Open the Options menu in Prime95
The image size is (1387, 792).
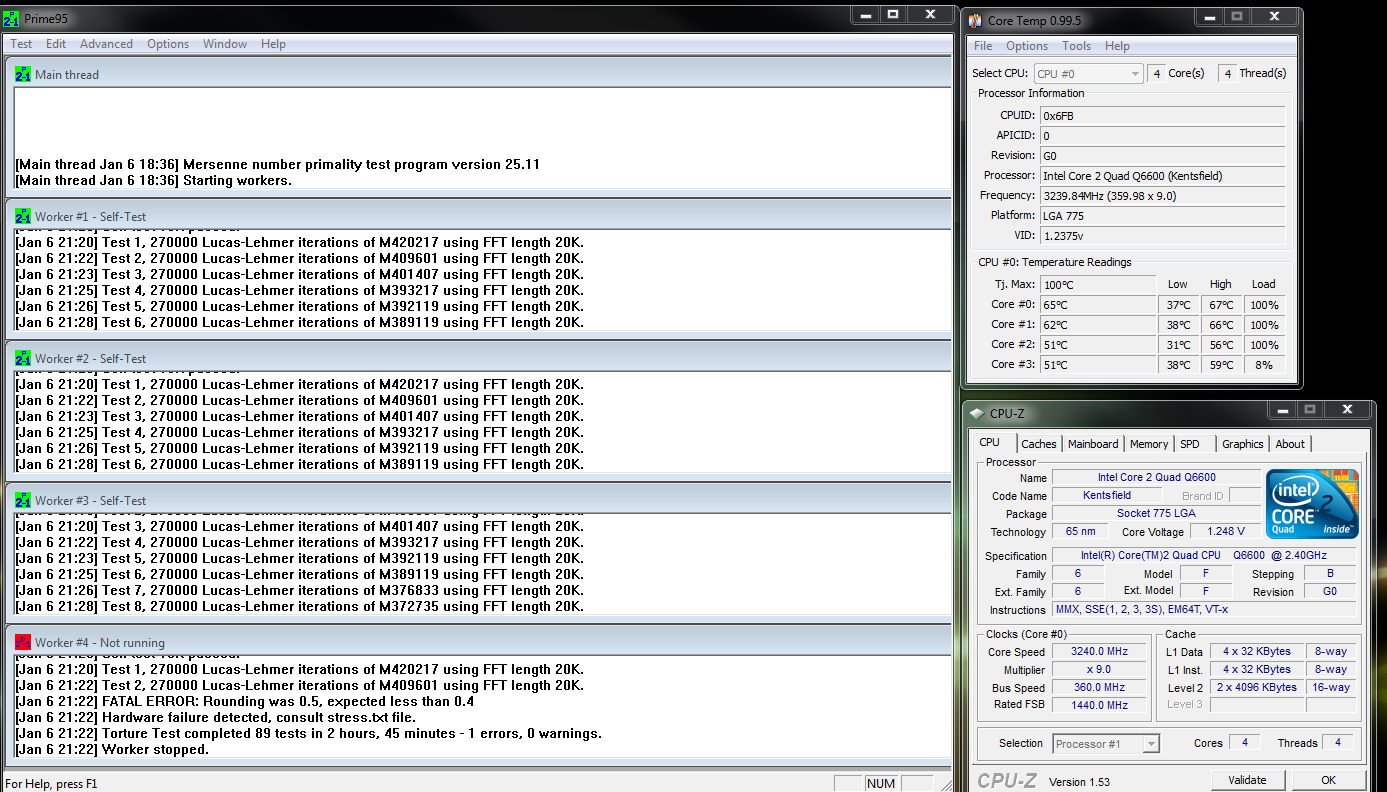(168, 44)
